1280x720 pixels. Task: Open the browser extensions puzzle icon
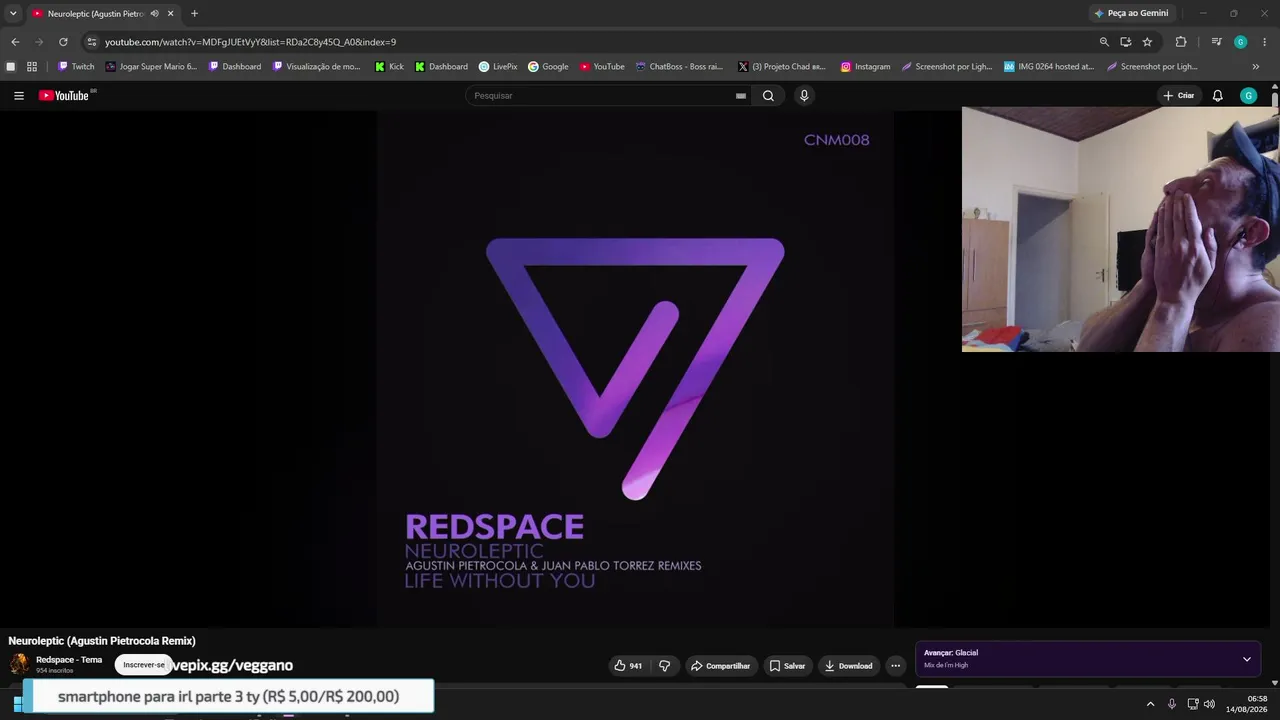pos(1181,42)
